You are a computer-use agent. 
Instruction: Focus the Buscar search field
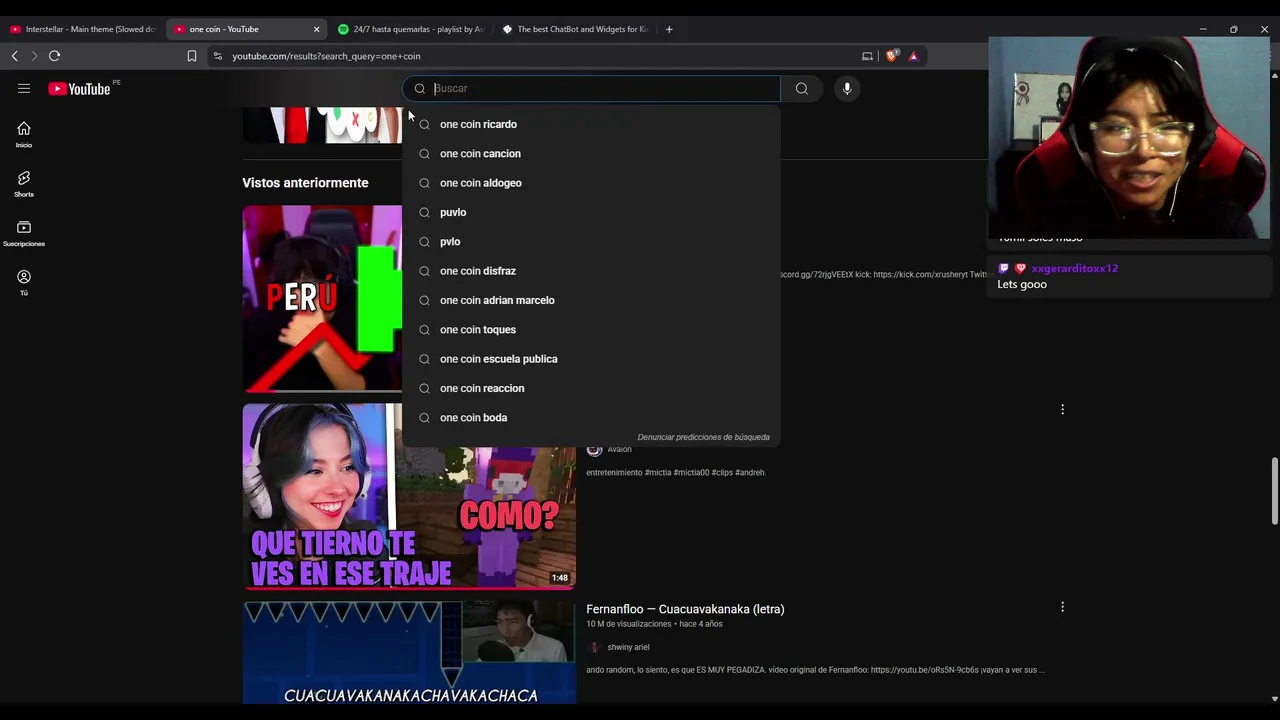(x=591, y=88)
